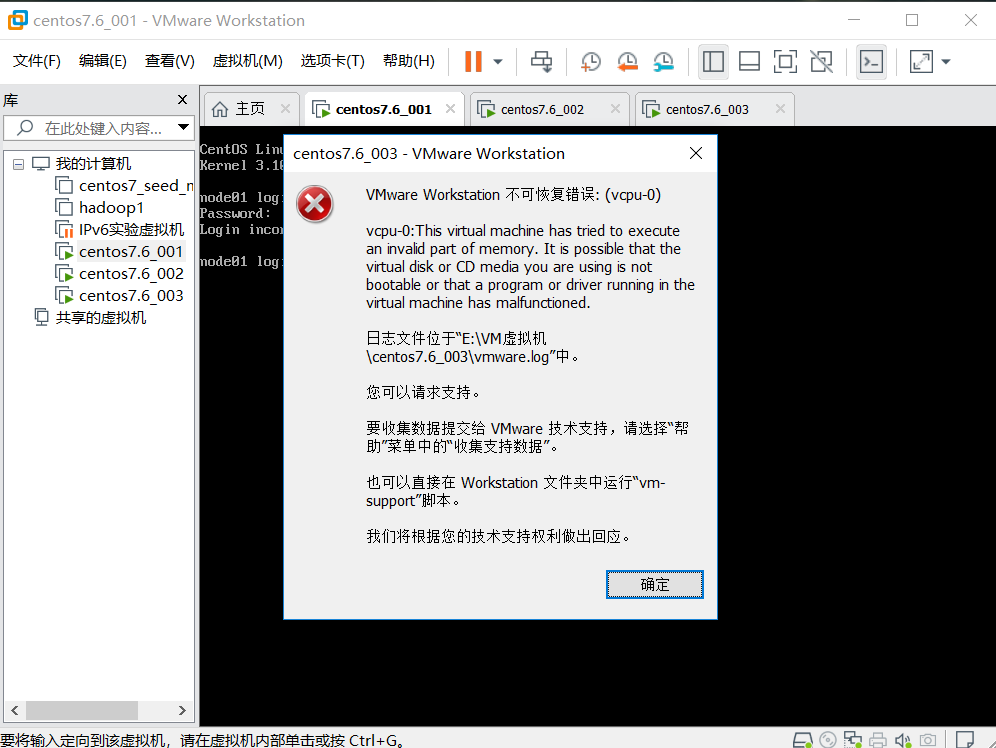The width and height of the screenshot is (996, 748).
Task: Close the 主页 tab
Action: (286, 109)
